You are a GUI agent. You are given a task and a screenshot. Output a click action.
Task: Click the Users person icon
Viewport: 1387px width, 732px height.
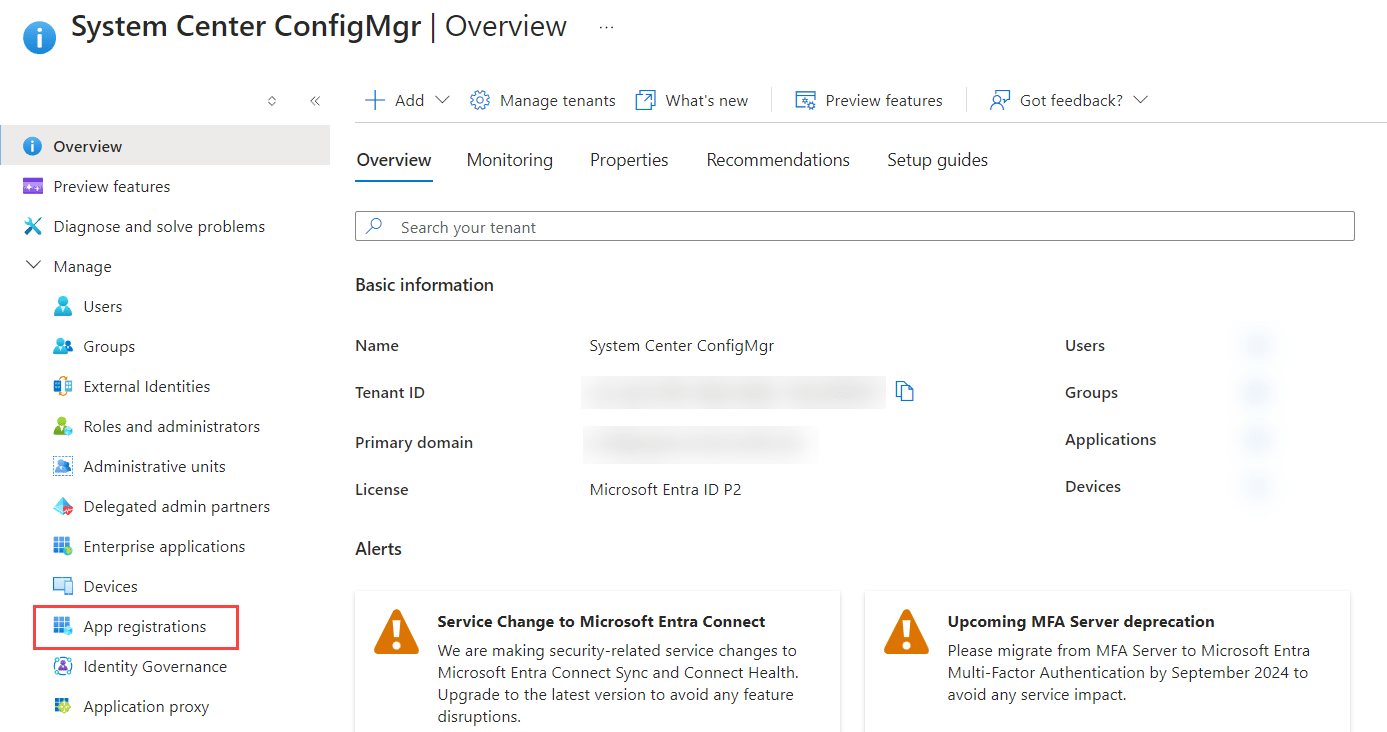[63, 306]
